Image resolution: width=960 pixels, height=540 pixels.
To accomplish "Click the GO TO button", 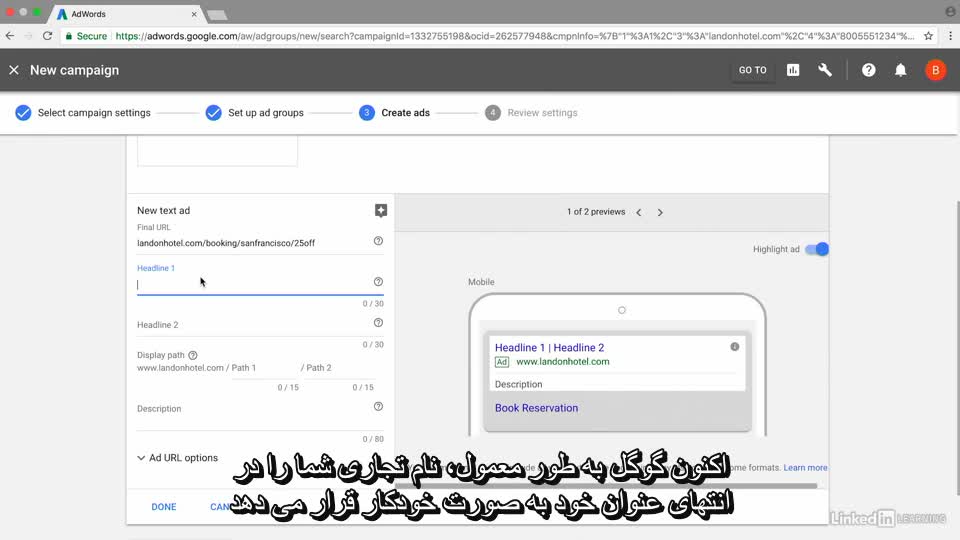I will [x=752, y=70].
